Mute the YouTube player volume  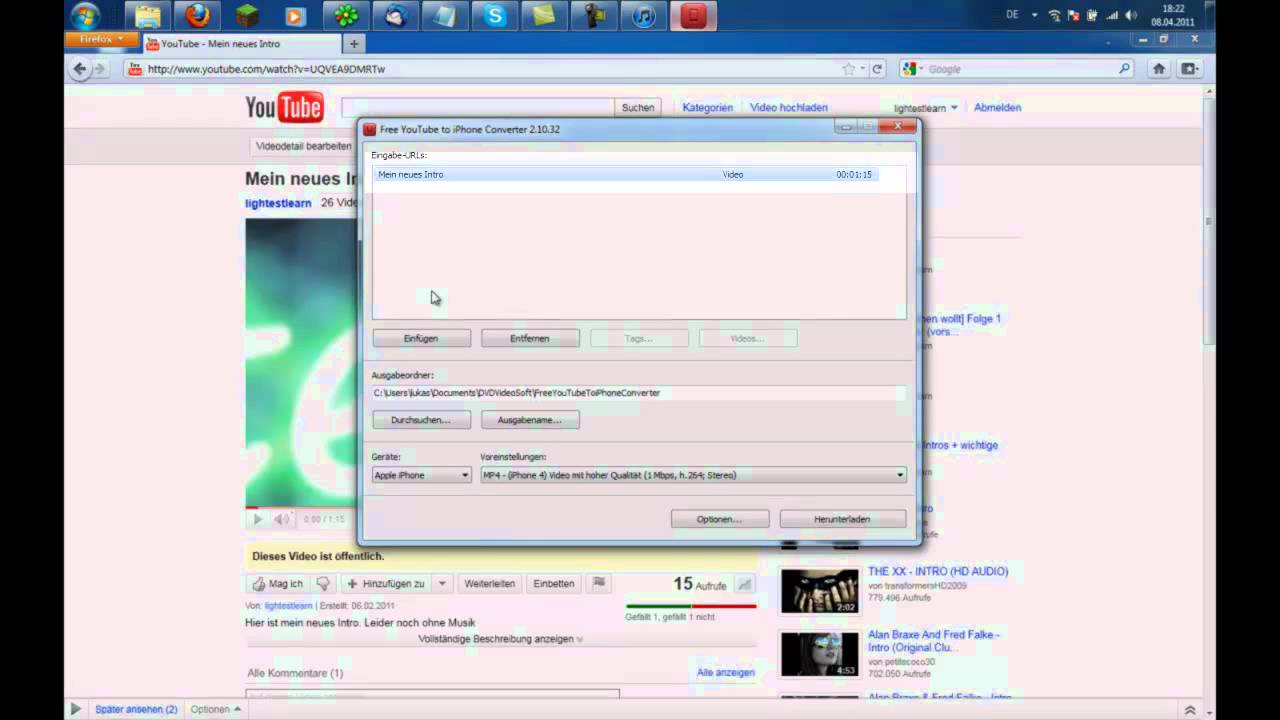coord(283,519)
